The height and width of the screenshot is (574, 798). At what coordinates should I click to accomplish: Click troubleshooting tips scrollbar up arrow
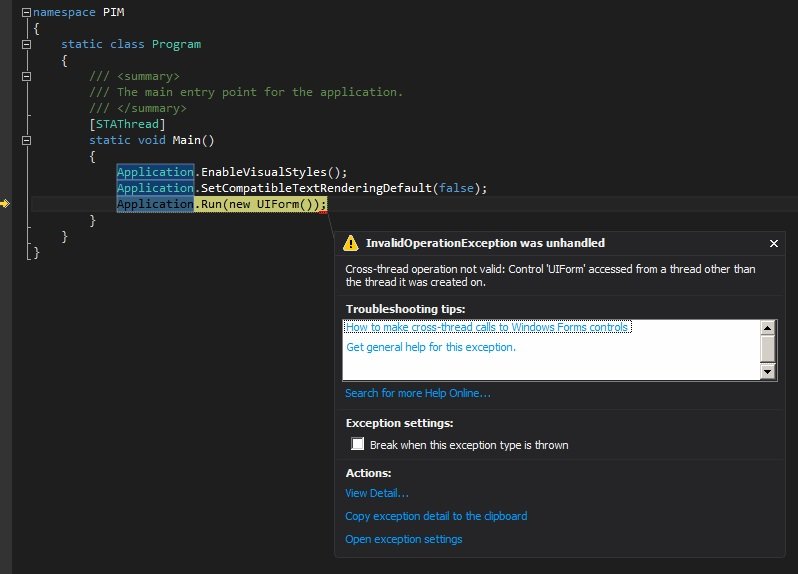click(767, 327)
